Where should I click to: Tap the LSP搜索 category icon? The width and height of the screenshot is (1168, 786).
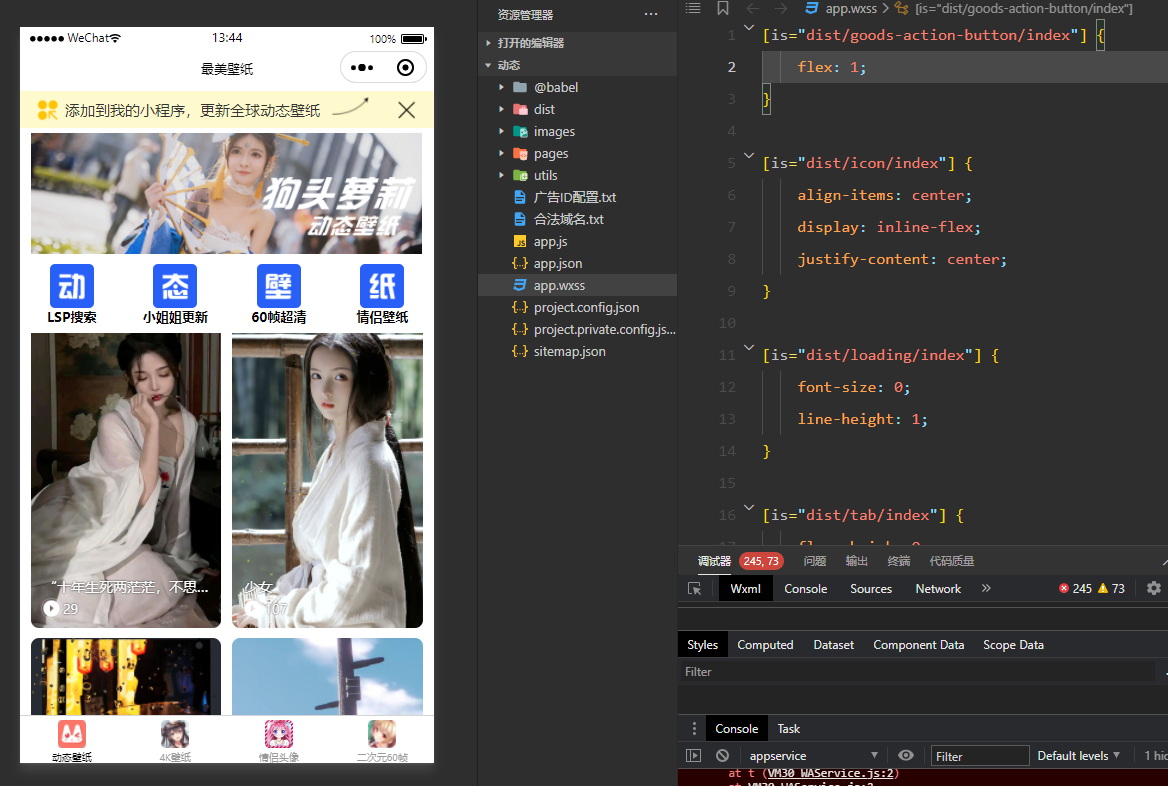click(72, 287)
